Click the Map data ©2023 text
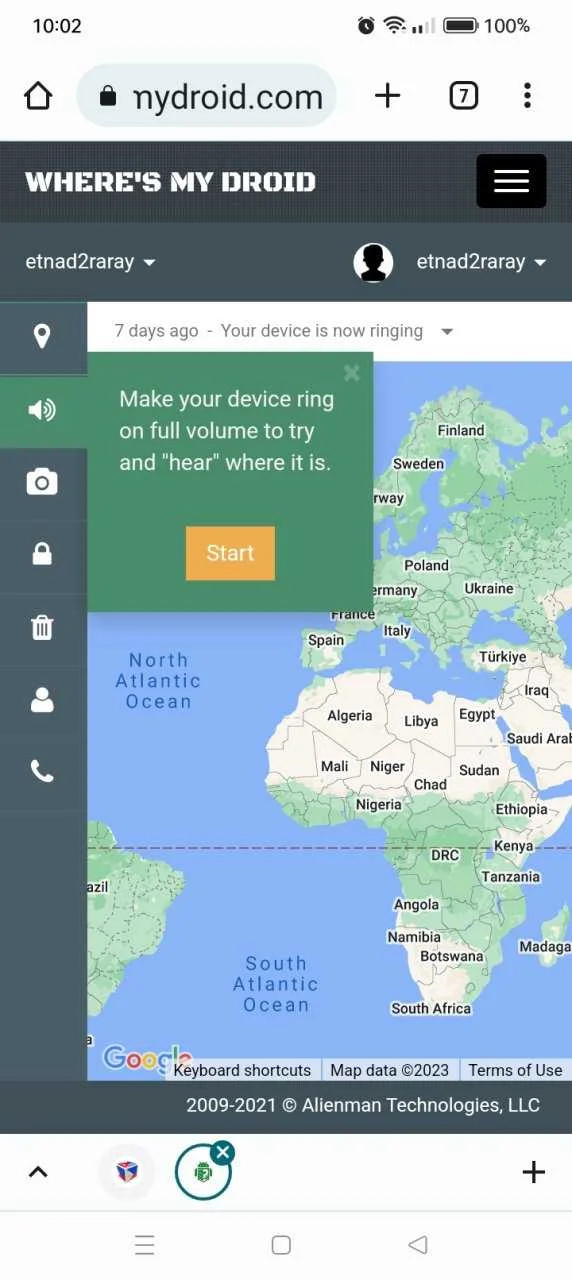572x1280 pixels. point(390,1070)
